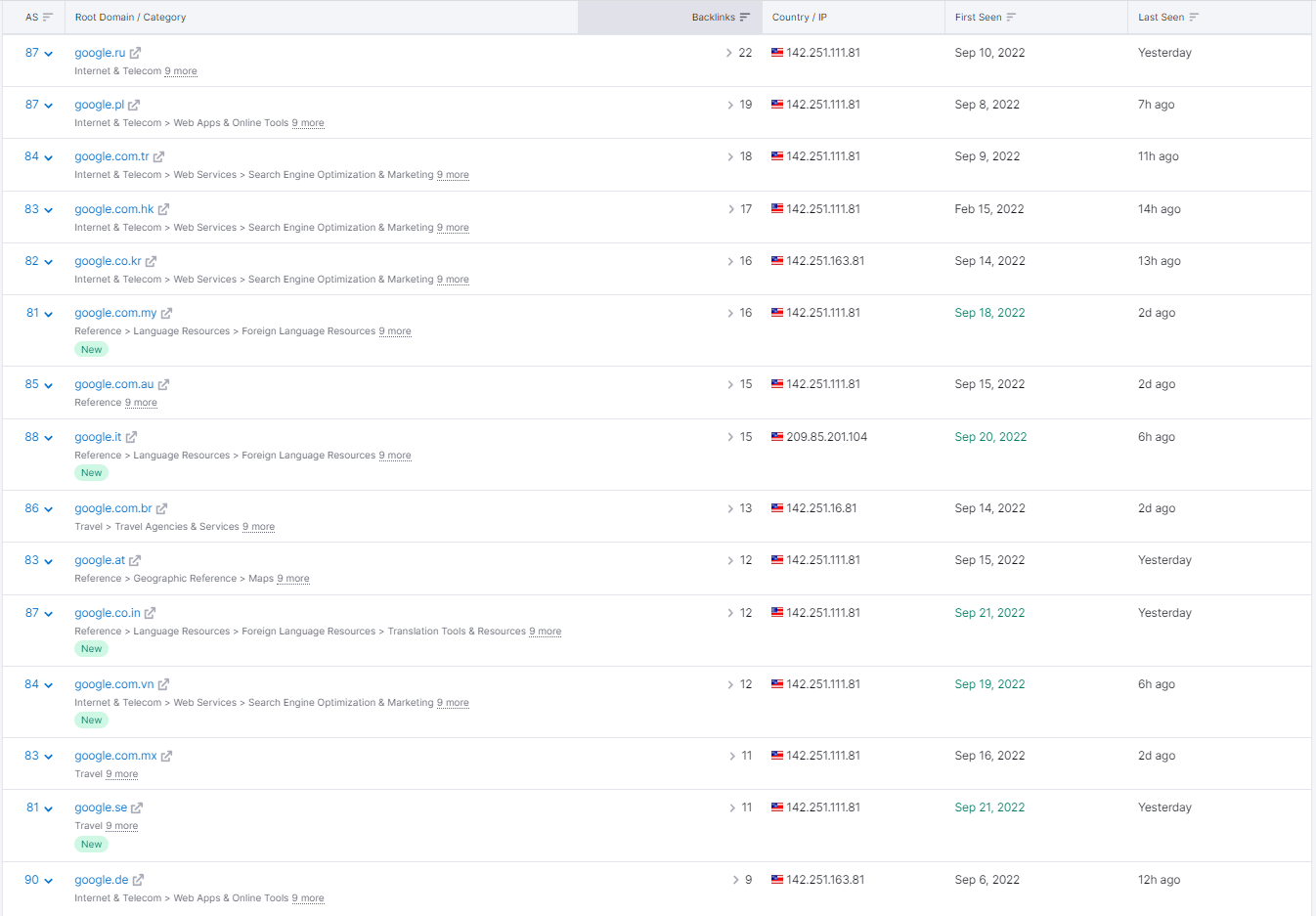This screenshot has width=1316, height=916.
Task: Show 9 more categories for google.com.au
Action: (x=141, y=403)
